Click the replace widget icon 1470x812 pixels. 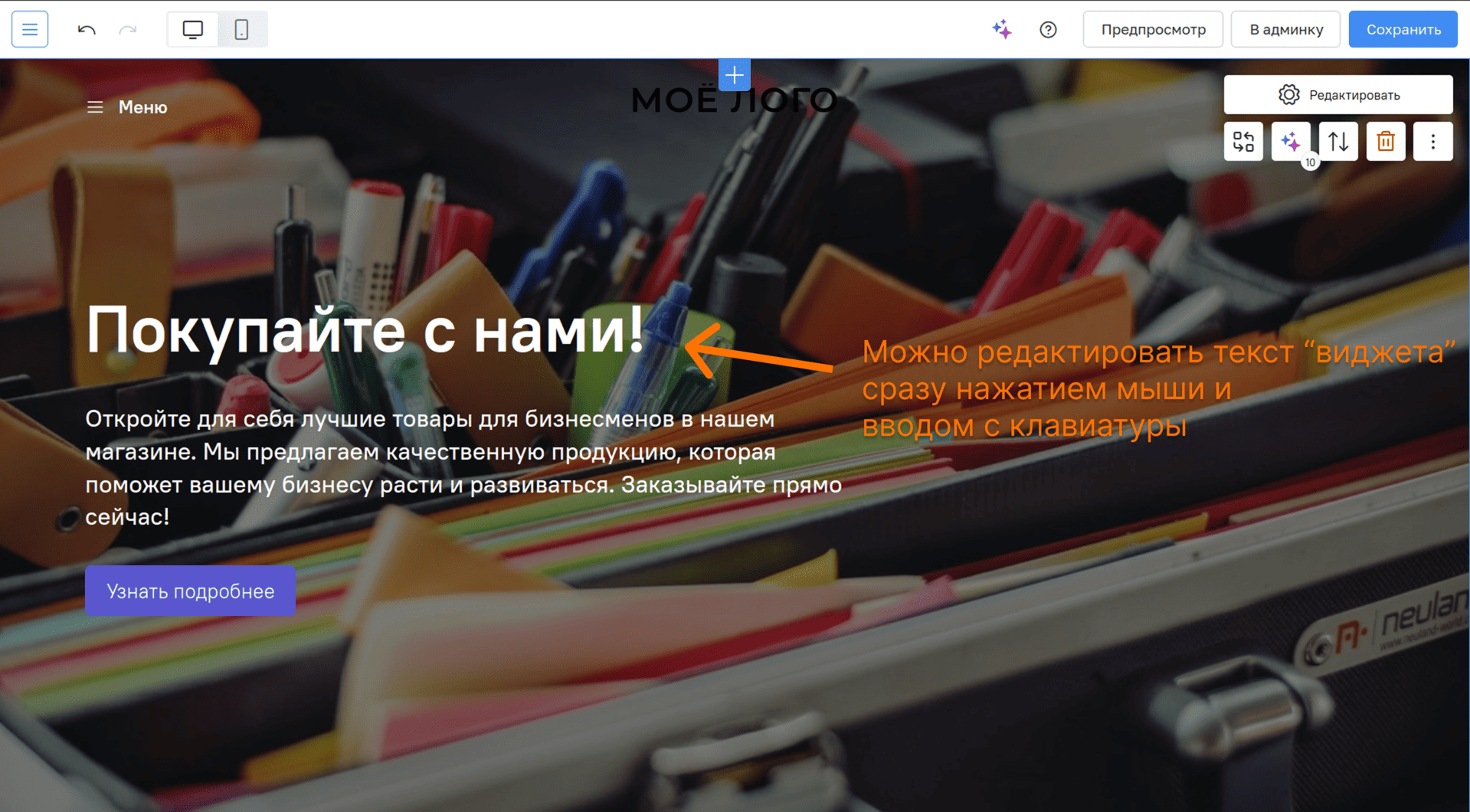(x=1243, y=142)
